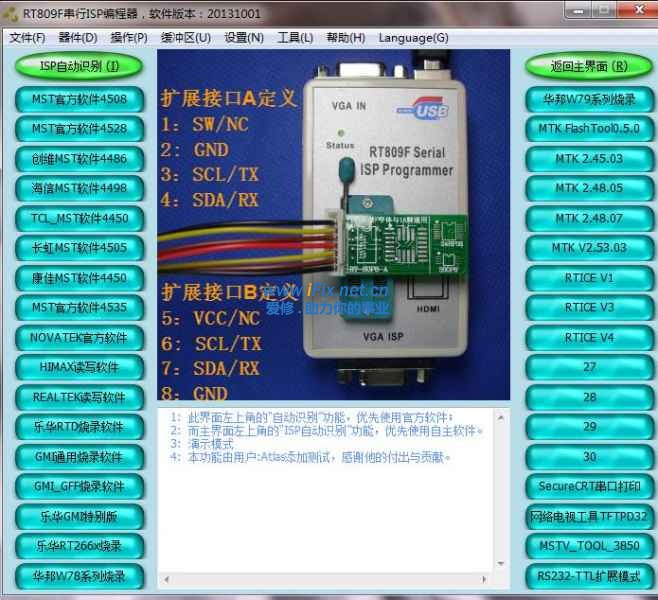Open the 设置(N) menu
This screenshot has width=658, height=600.
tap(244, 38)
